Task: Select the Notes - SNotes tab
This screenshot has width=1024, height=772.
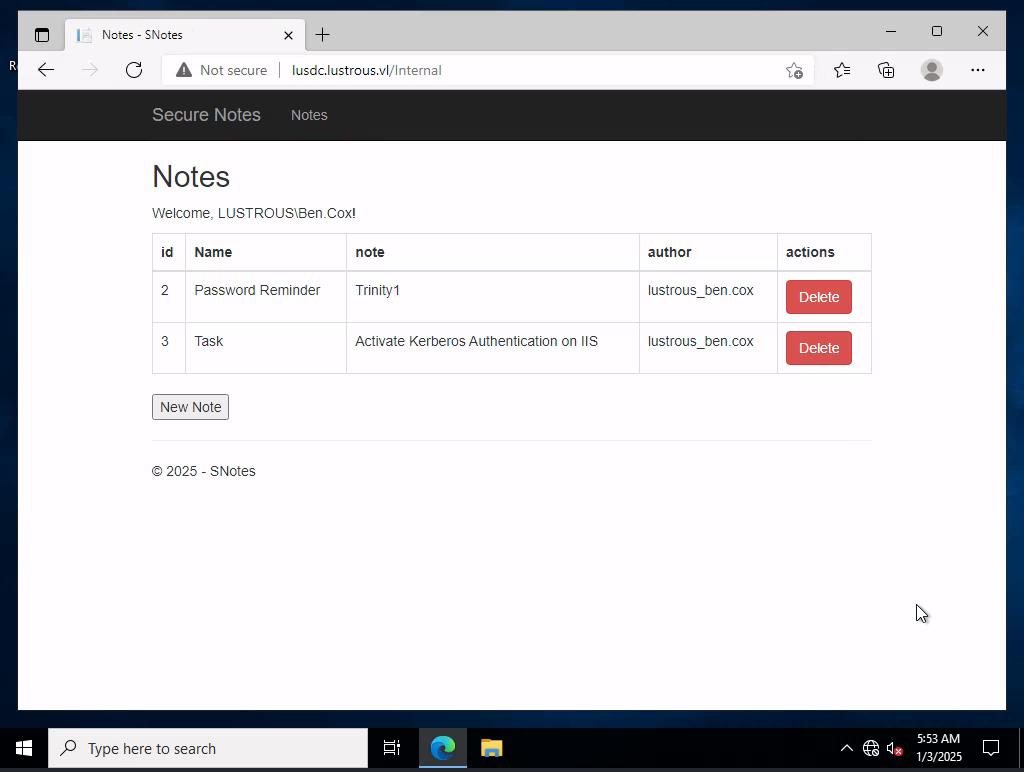Action: click(x=170, y=35)
